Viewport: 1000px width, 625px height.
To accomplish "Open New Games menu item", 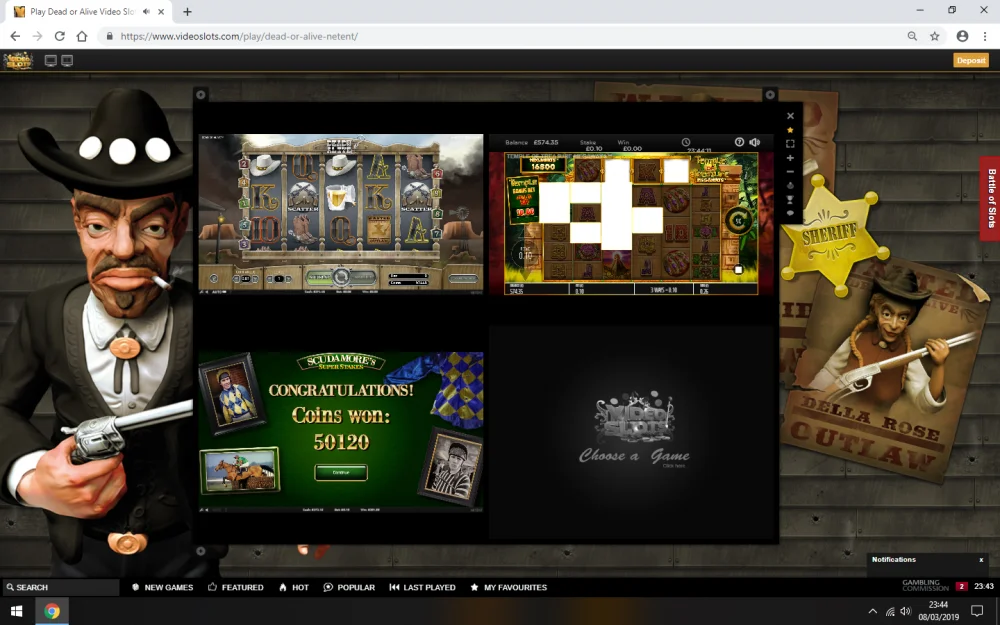I will (162, 587).
